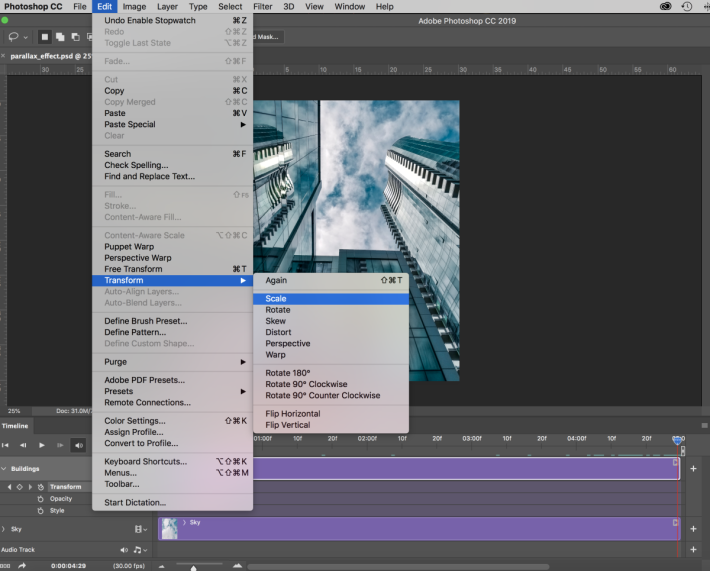Step to next frame in Timeline

60,445
